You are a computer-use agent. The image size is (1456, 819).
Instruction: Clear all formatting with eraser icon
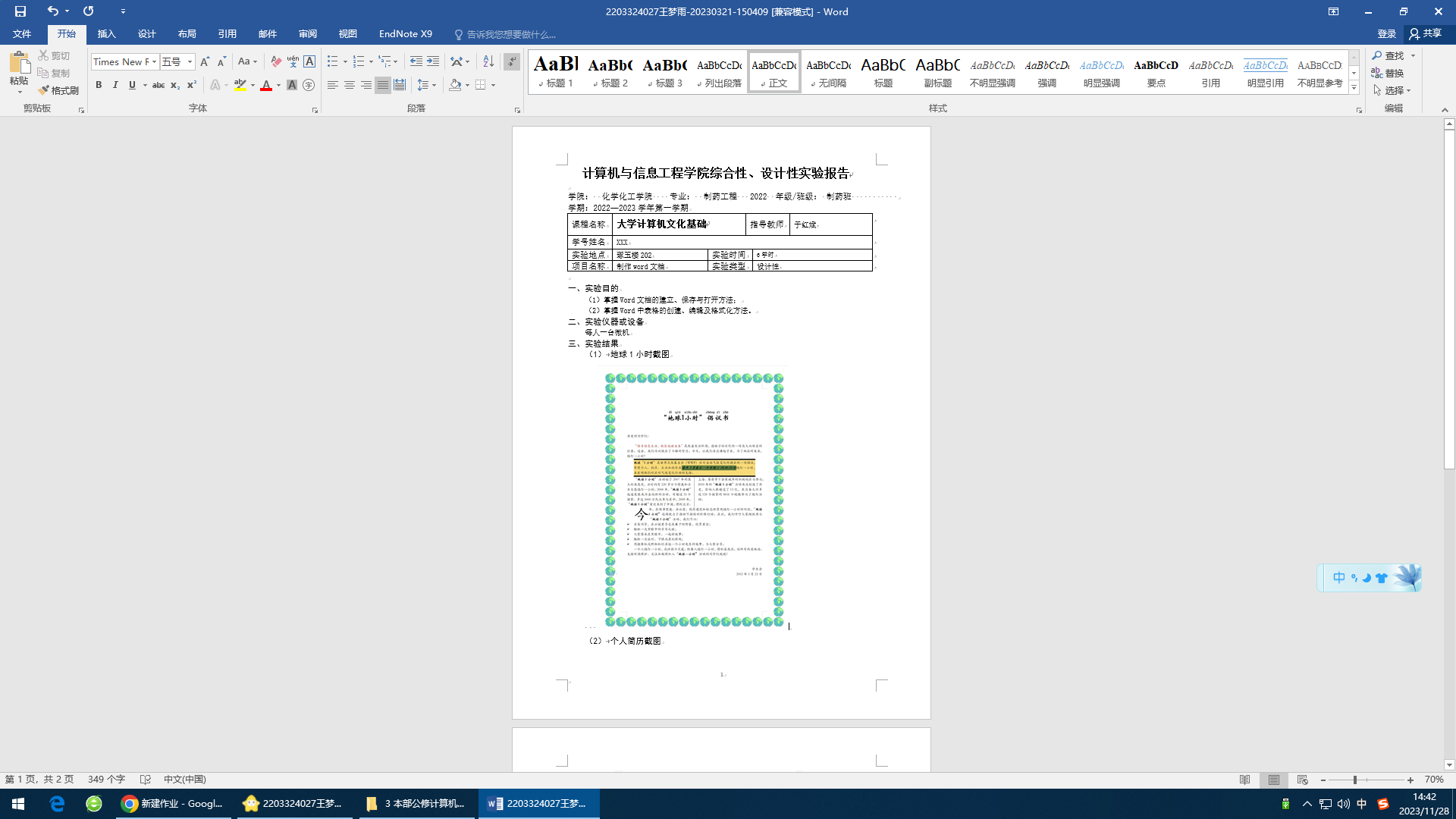[x=276, y=61]
